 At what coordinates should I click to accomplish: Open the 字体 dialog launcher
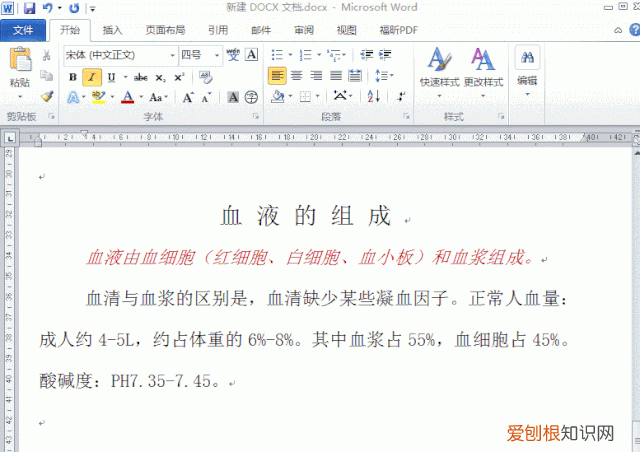[x=256, y=116]
